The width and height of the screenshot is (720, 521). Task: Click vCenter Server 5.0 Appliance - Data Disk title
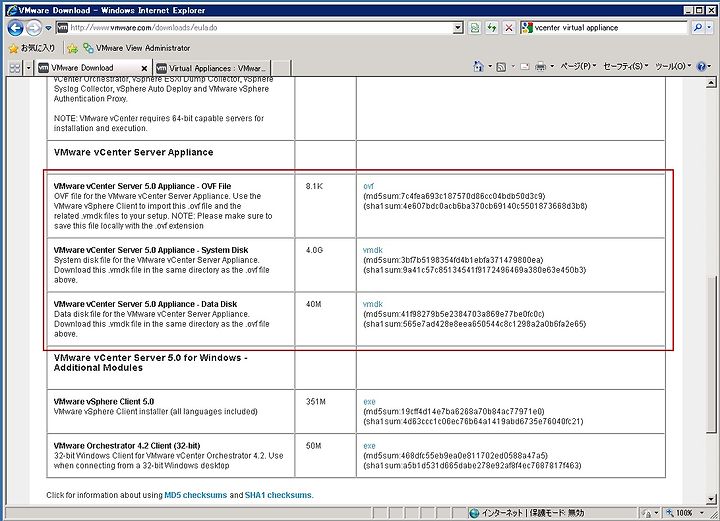pyautogui.click(x=145, y=304)
